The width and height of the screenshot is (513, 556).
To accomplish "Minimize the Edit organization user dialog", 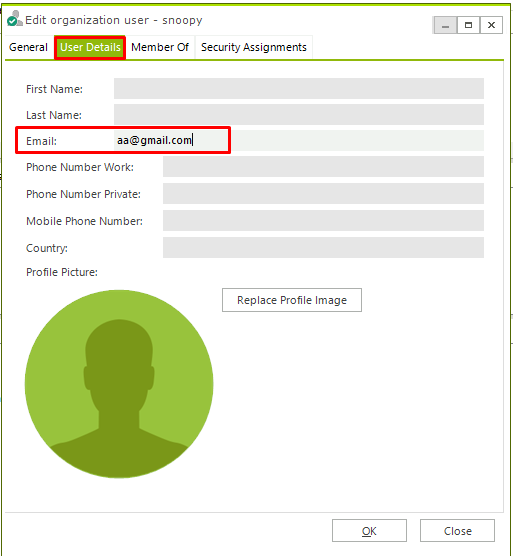I will tap(445, 25).
